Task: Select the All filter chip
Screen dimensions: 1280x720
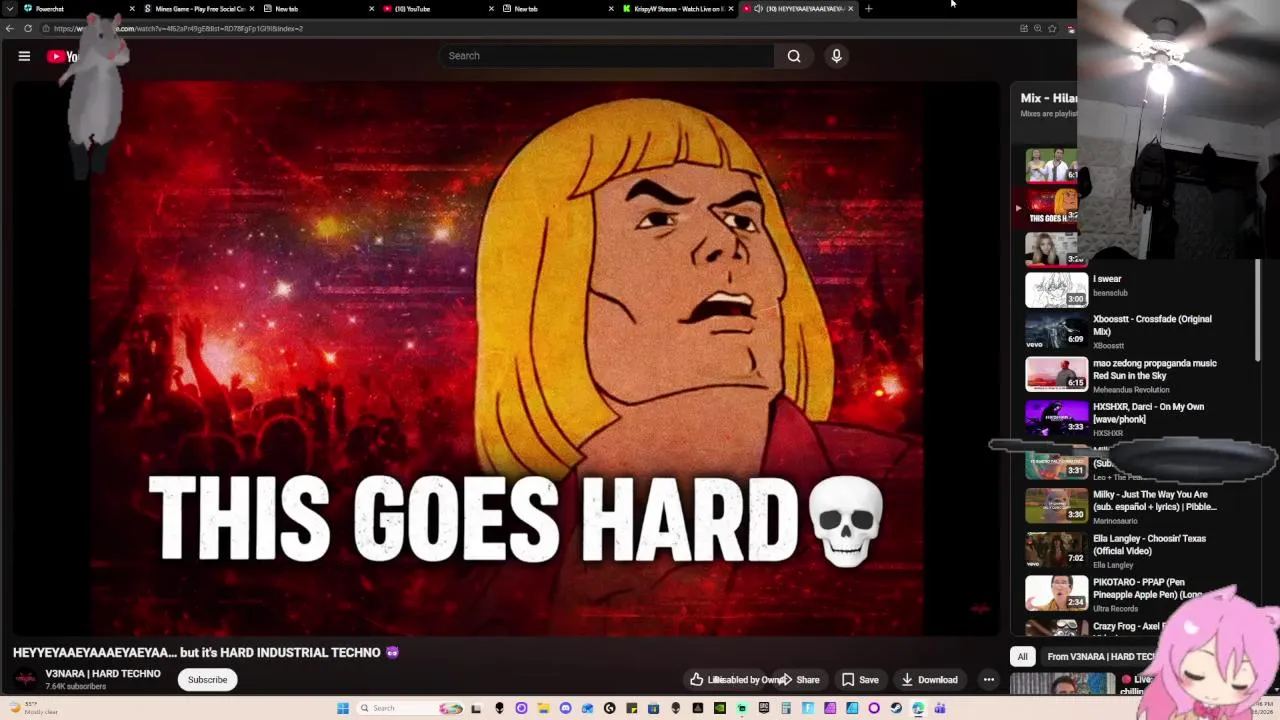Action: (1022, 657)
